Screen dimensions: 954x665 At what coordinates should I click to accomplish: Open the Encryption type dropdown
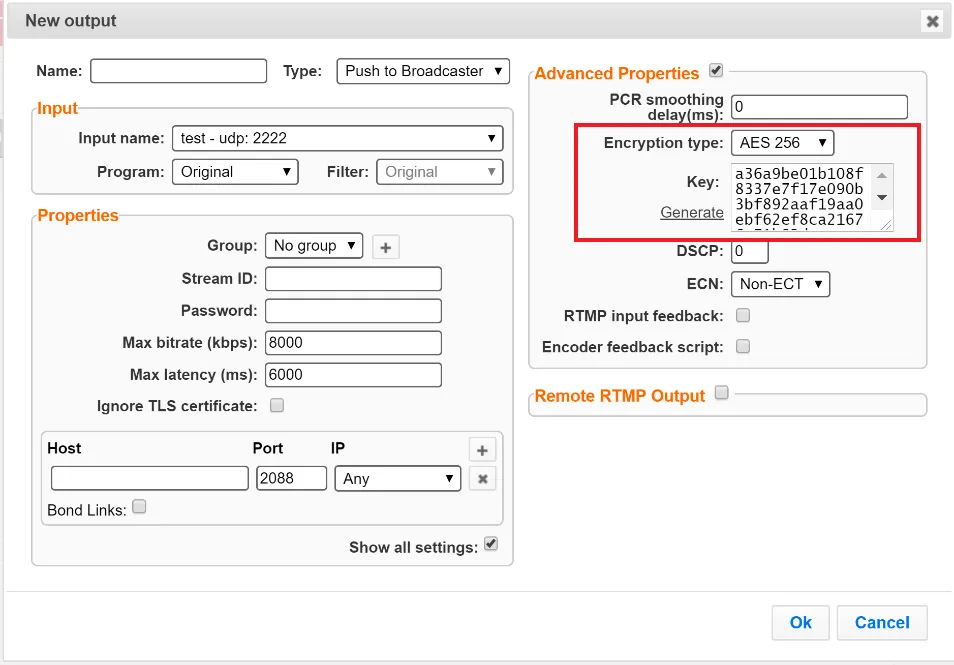point(782,143)
